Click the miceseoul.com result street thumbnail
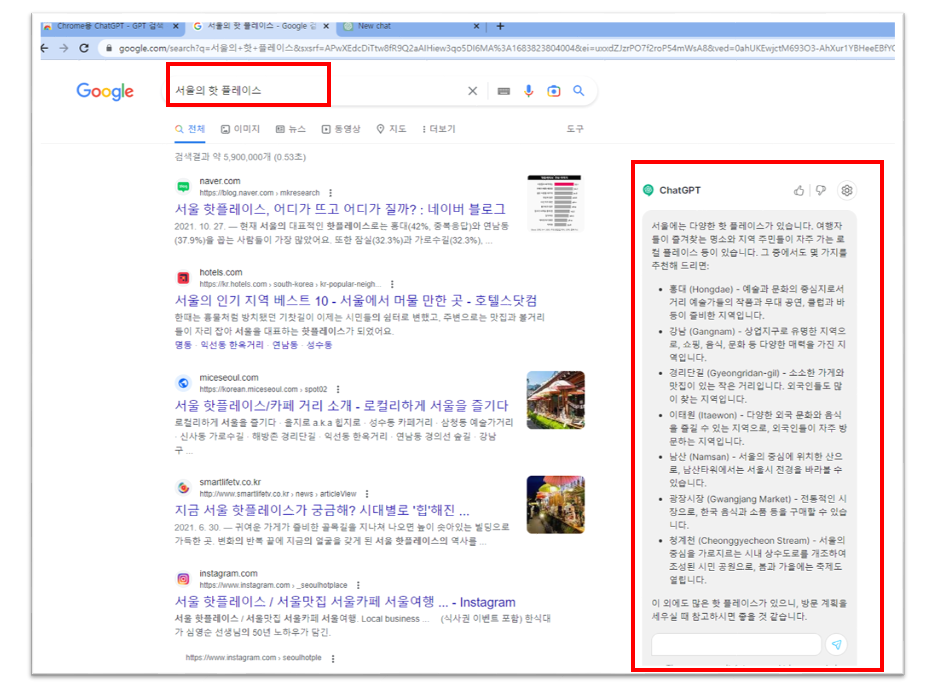934x696 pixels. click(556, 400)
